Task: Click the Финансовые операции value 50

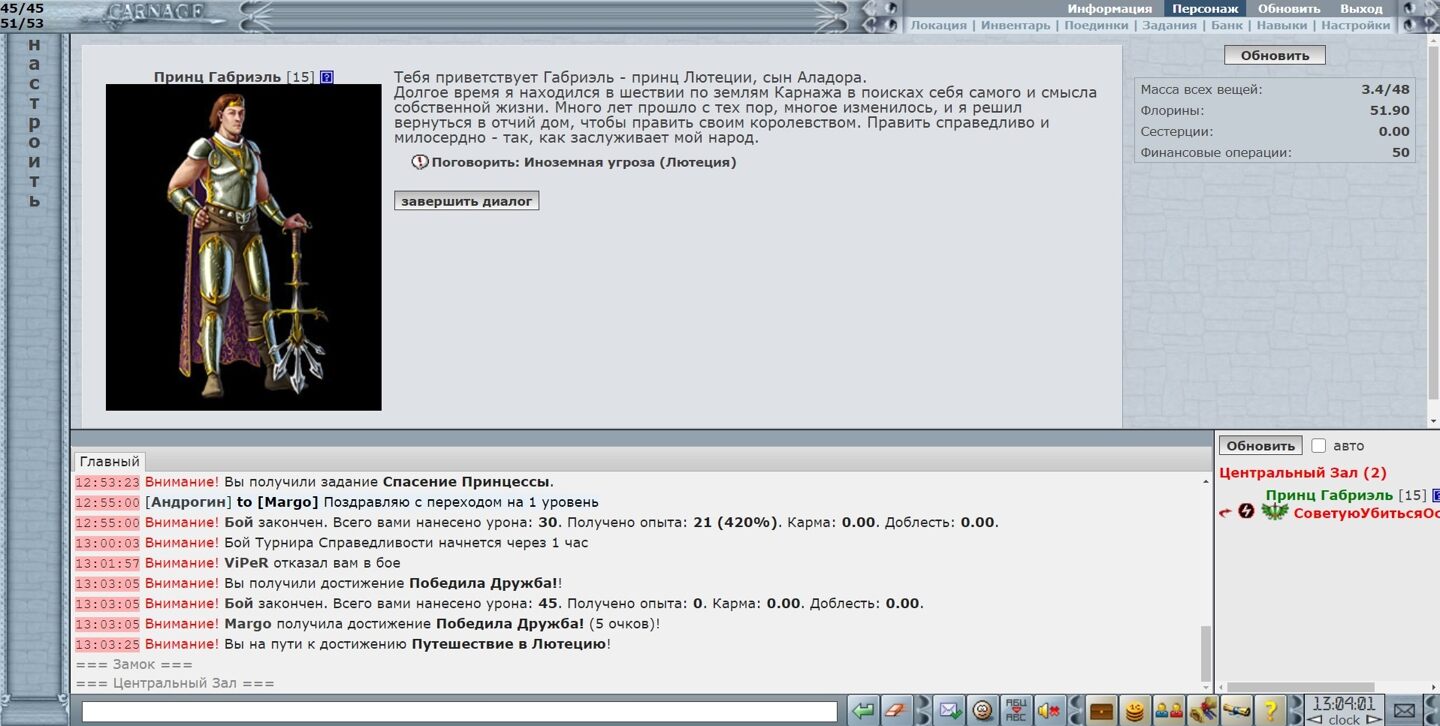Action: [x=1400, y=153]
